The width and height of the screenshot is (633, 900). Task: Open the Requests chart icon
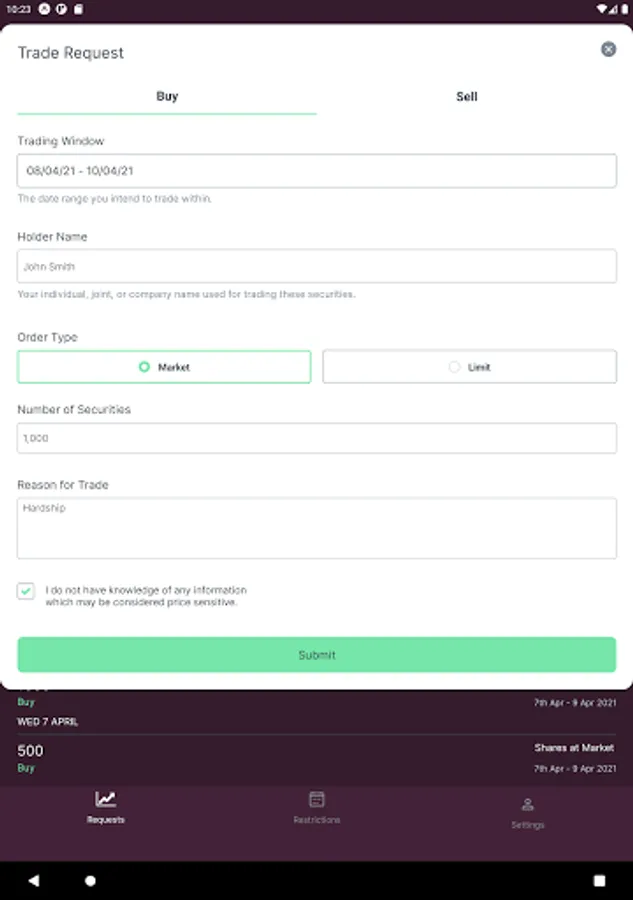click(105, 799)
